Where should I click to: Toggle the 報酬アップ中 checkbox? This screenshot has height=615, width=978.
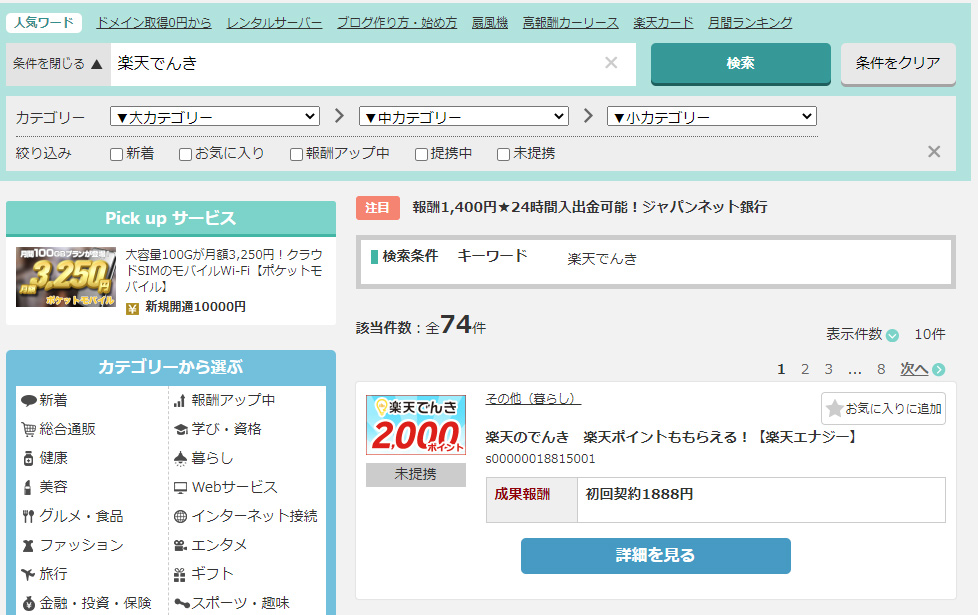pyautogui.click(x=296, y=154)
